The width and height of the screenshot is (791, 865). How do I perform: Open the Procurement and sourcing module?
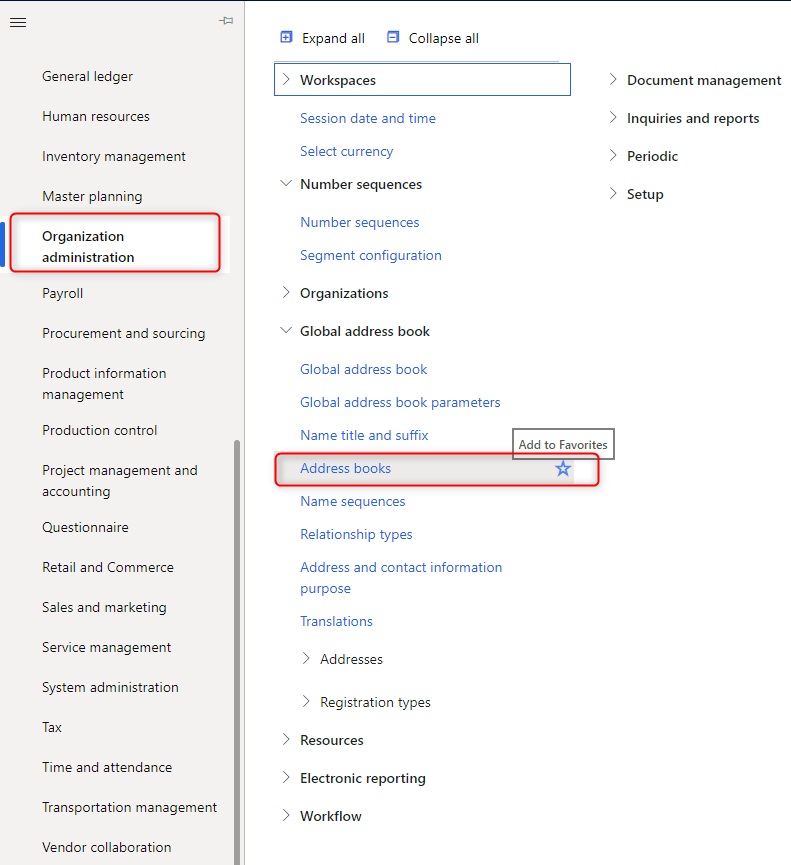pyautogui.click(x=123, y=333)
